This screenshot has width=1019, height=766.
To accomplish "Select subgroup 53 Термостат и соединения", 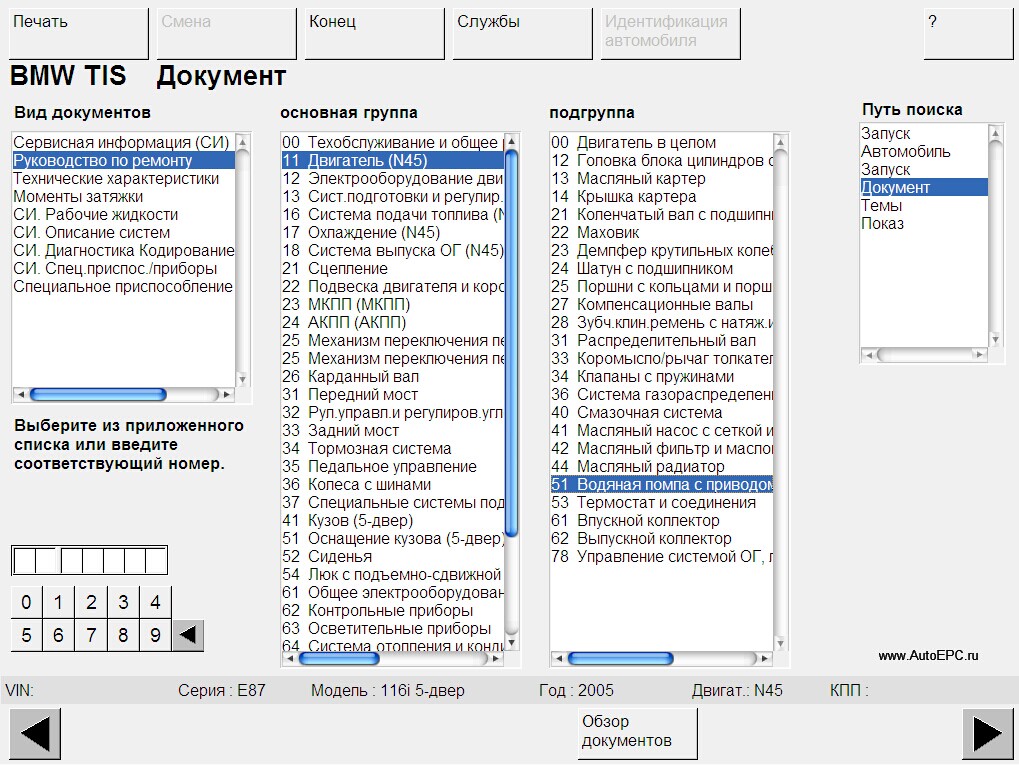I will 662,502.
